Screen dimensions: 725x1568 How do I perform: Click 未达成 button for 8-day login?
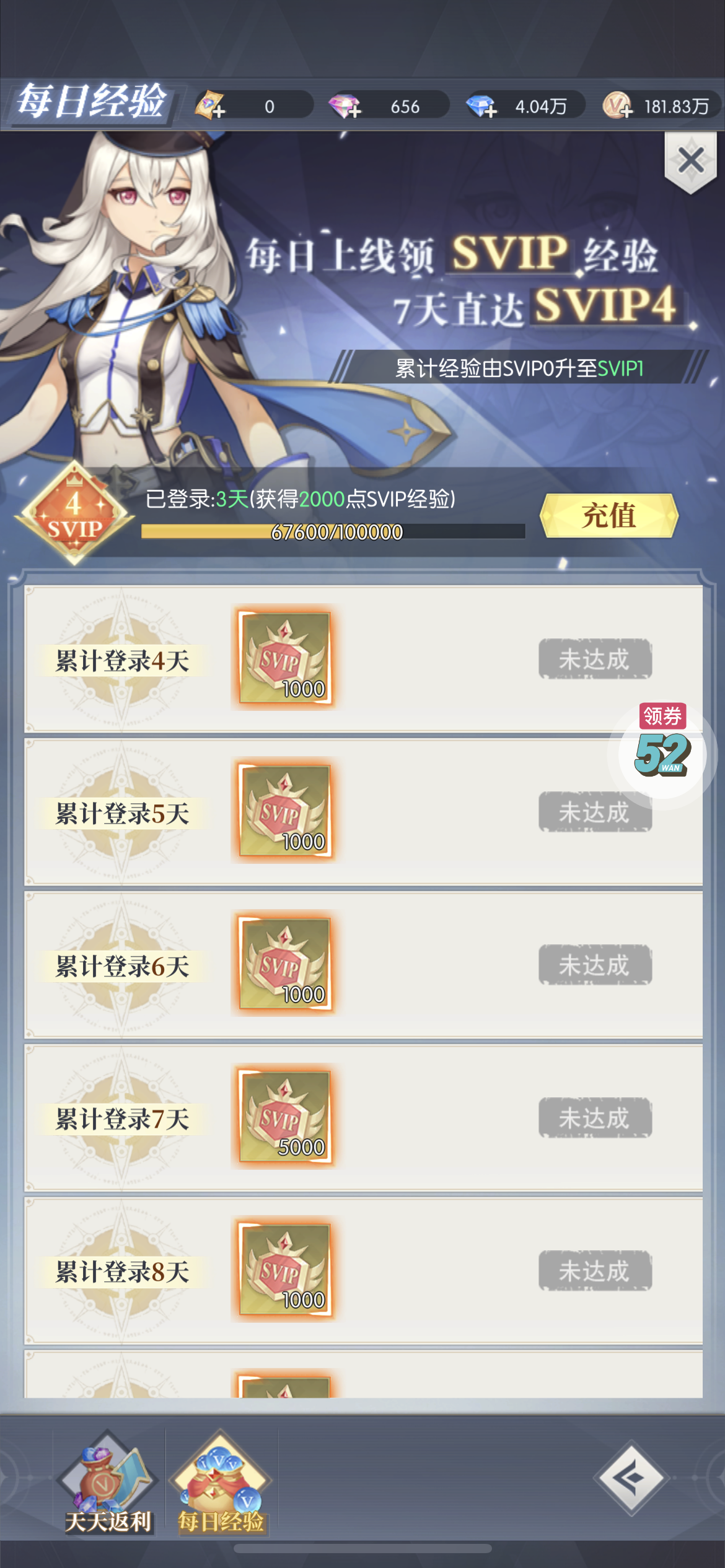pyautogui.click(x=595, y=1271)
